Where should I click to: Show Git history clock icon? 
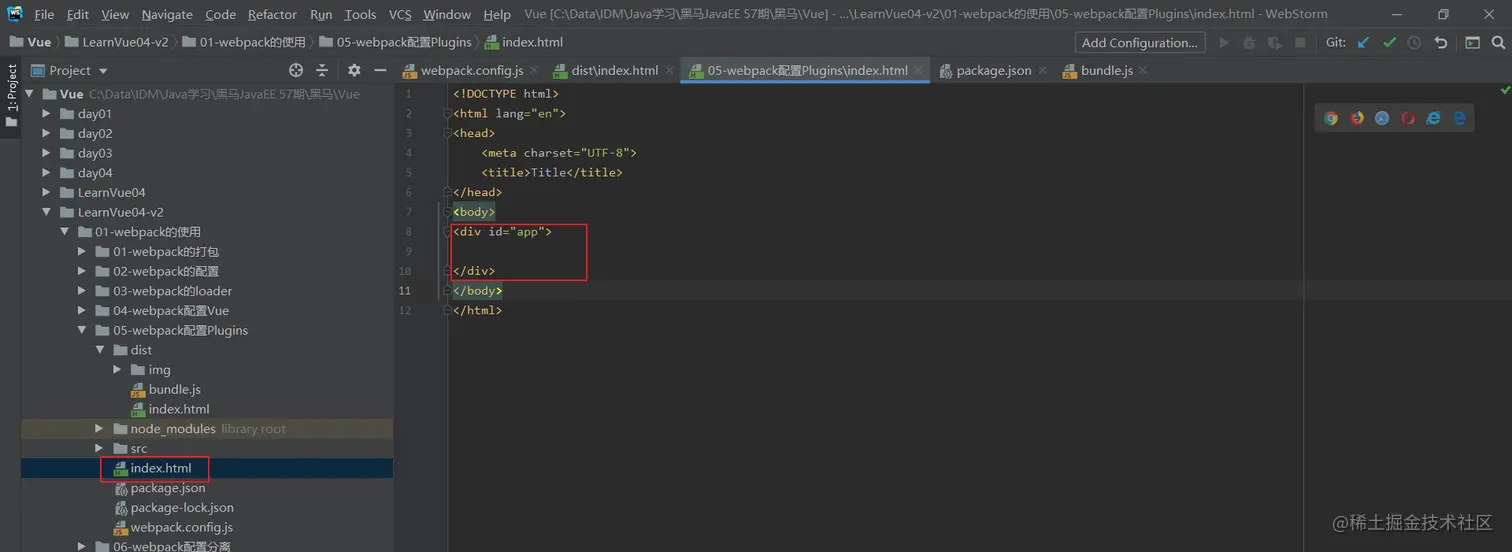tap(1414, 43)
